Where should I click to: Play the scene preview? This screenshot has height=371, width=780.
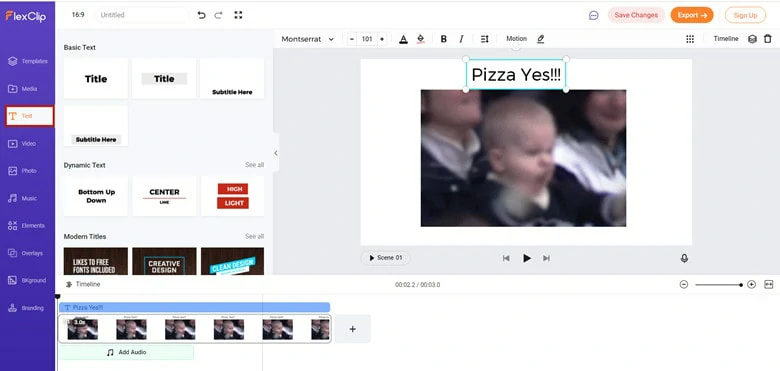(x=527, y=258)
